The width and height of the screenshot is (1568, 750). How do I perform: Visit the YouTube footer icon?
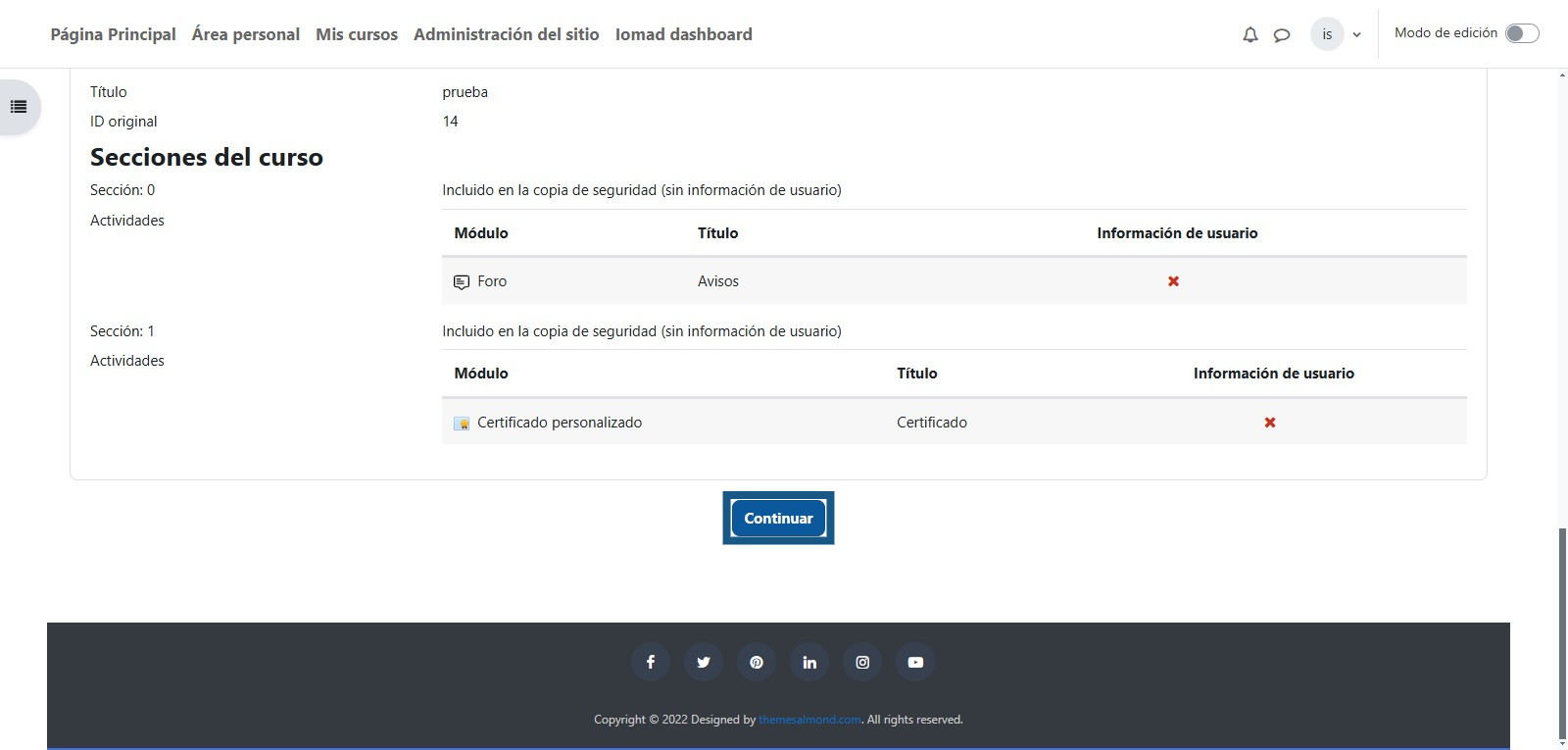coord(915,663)
